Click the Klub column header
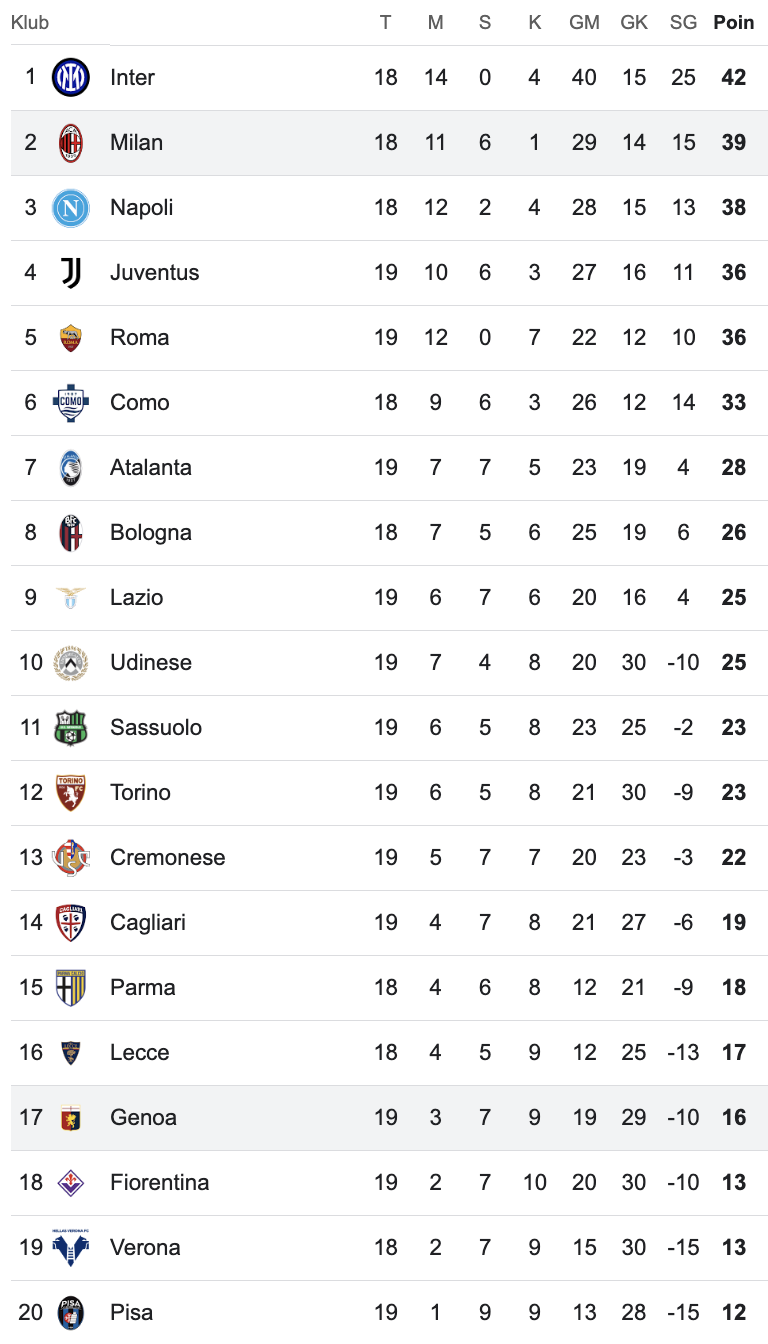The height and width of the screenshot is (1344, 768). 30,23
